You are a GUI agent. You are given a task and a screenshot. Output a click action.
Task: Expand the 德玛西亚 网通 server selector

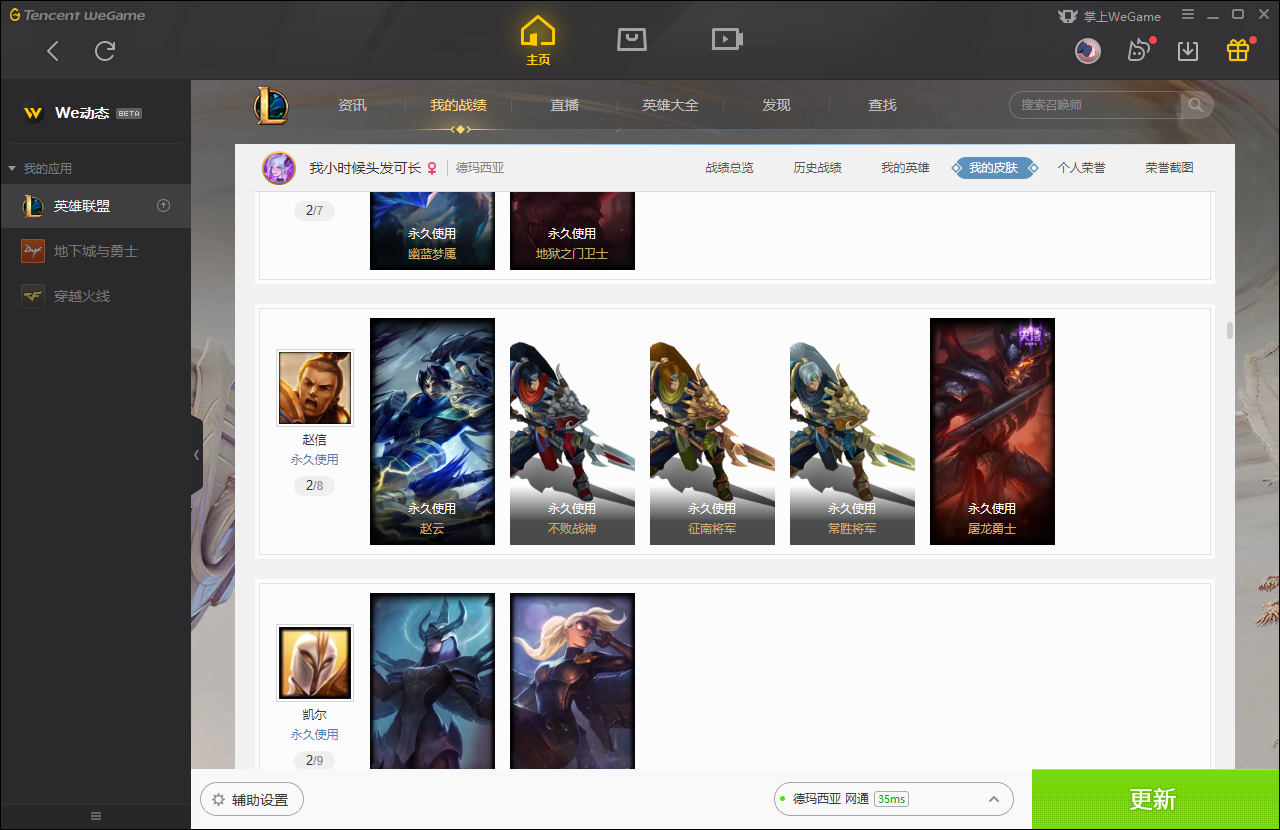click(x=893, y=799)
